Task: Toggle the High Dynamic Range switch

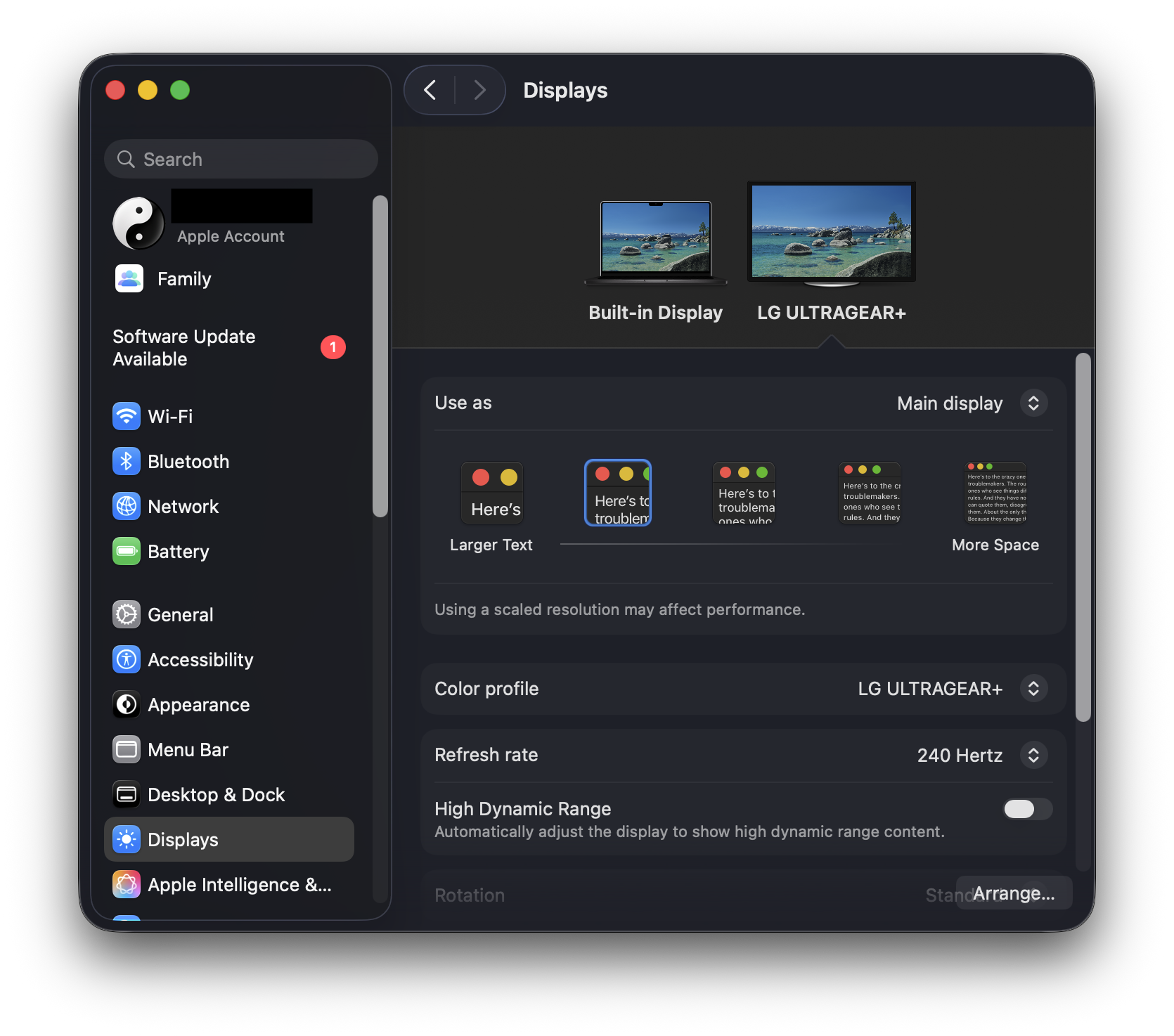Action: click(x=1027, y=809)
